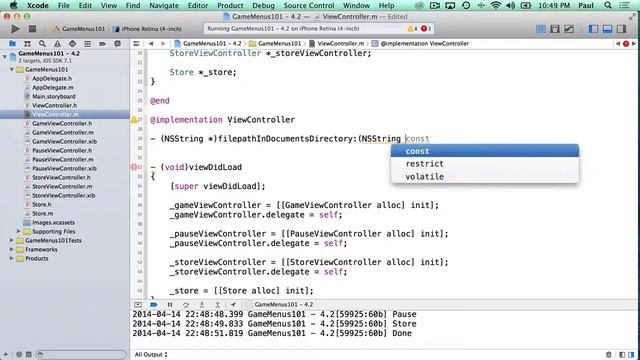
Task: Open the Find navigator magnifier icon
Action: (x=42, y=44)
